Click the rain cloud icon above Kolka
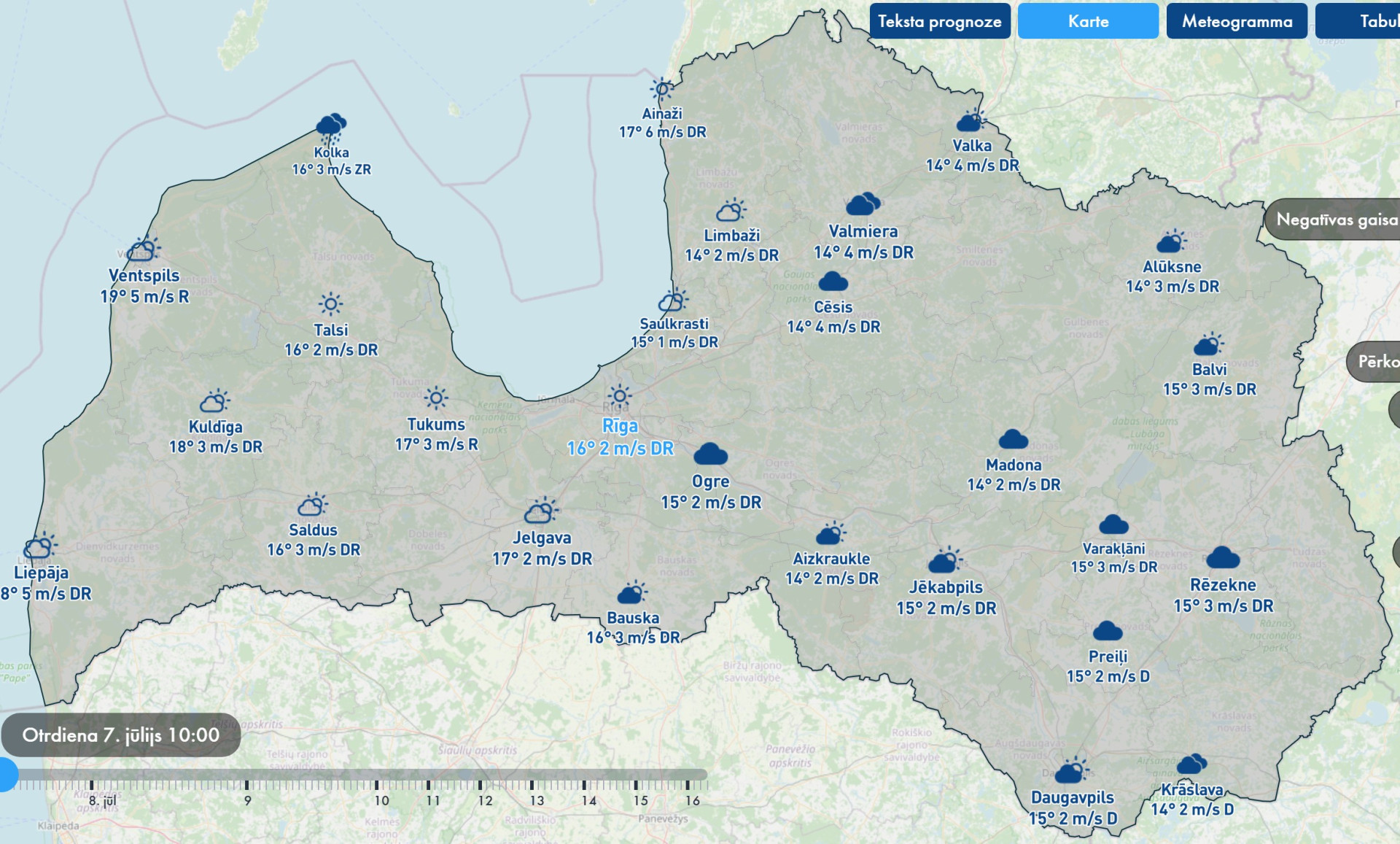Image resolution: width=1400 pixels, height=844 pixels. pos(331,127)
